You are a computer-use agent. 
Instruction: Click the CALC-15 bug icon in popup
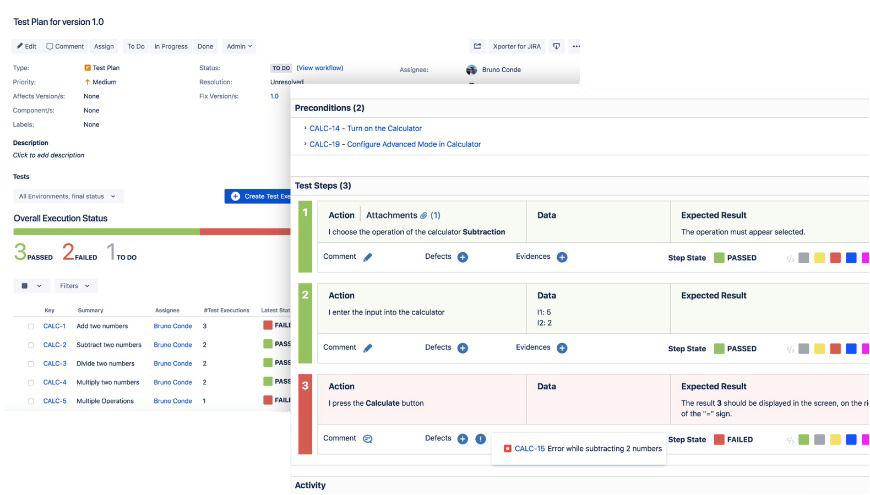[507, 448]
